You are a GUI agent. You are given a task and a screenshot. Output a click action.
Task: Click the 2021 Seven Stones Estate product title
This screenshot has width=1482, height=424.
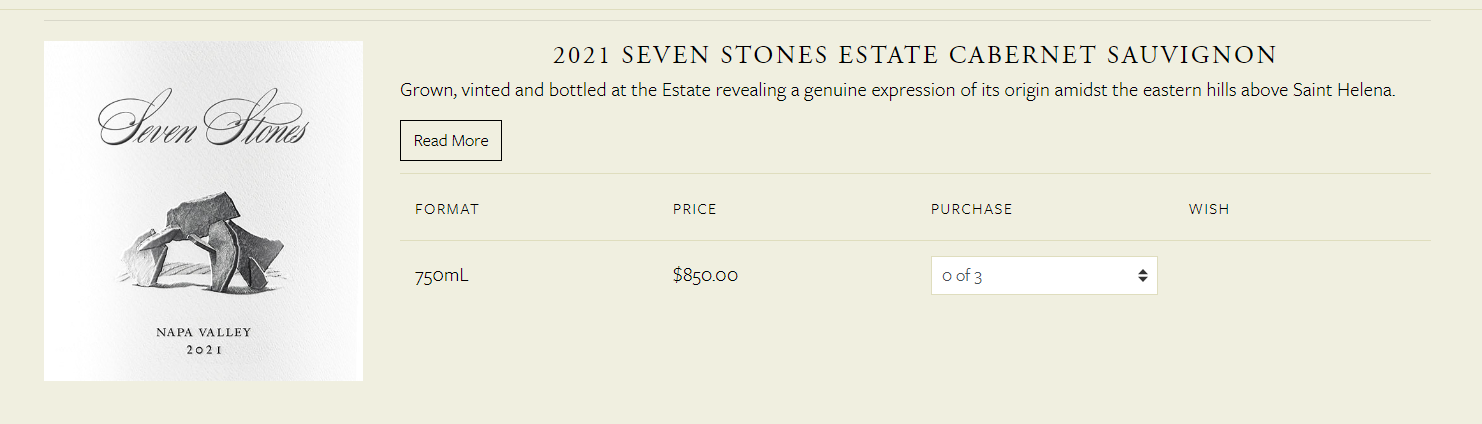[x=914, y=55]
